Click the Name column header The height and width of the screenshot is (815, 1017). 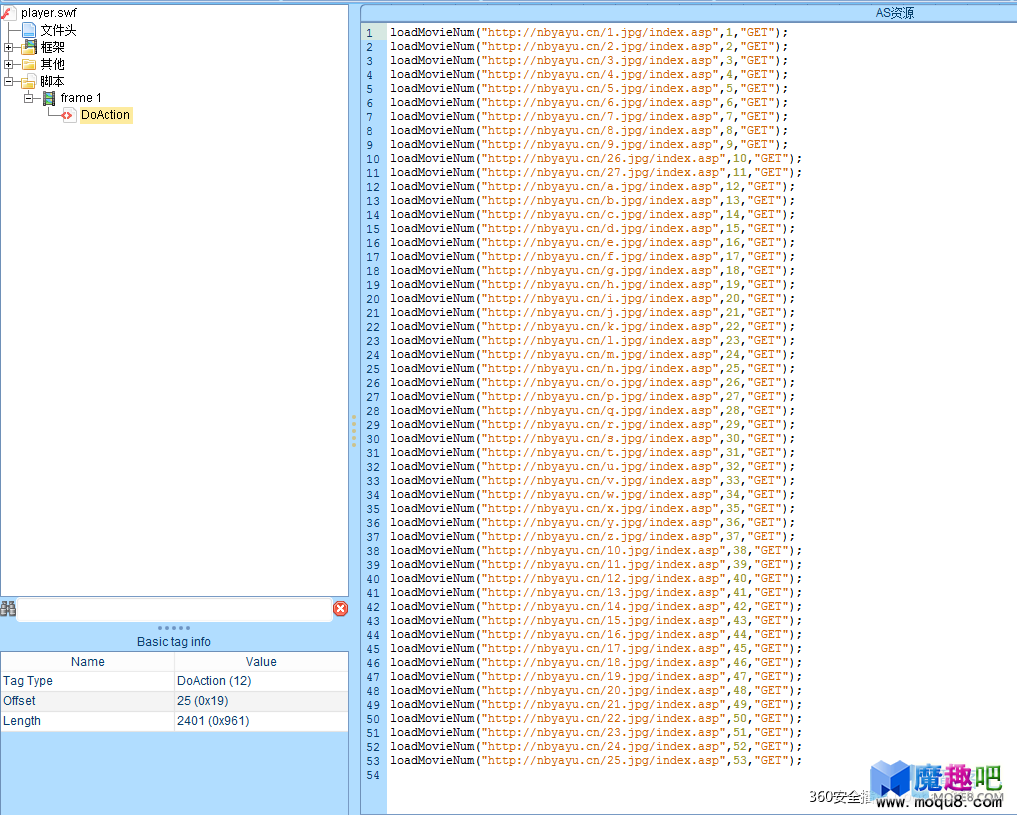coord(88,661)
